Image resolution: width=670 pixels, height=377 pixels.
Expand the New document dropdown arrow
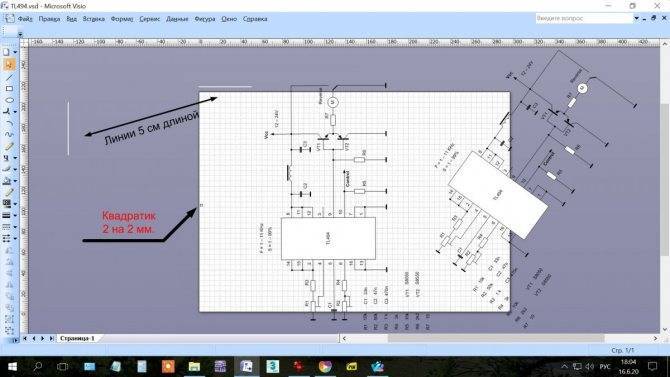coord(15,52)
